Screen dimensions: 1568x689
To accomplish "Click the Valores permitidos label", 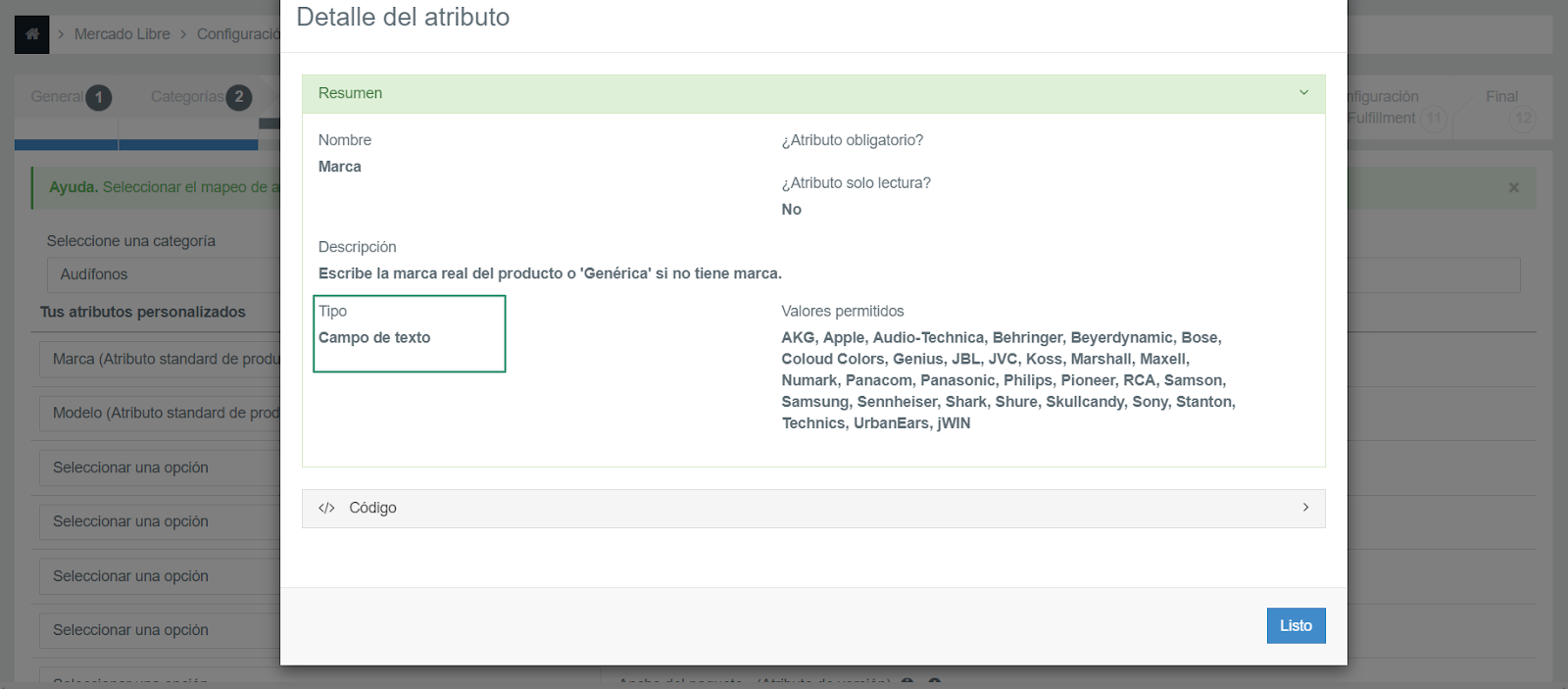I will tap(843, 311).
